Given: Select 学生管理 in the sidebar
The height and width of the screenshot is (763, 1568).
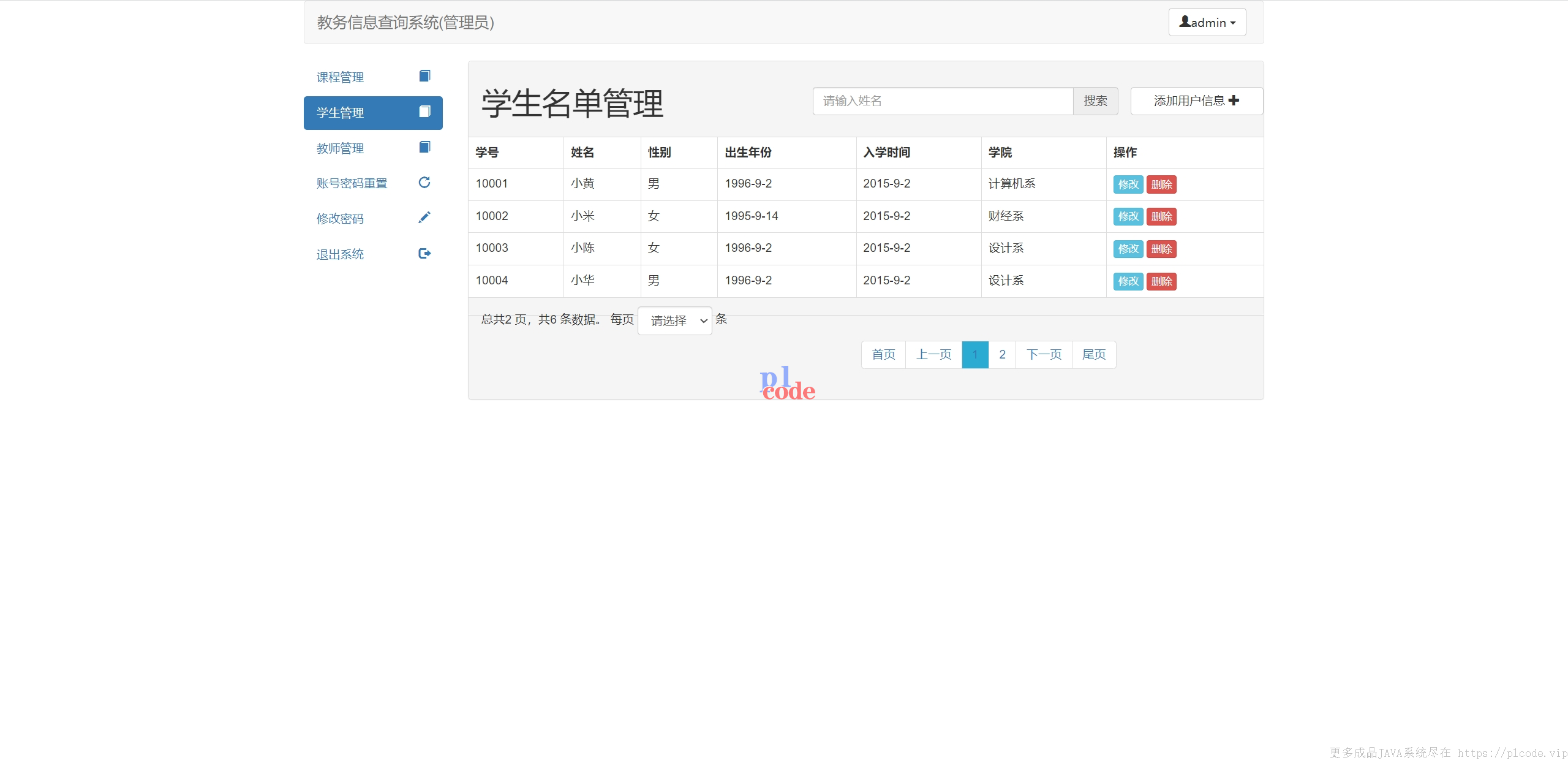Looking at the screenshot, I should [373, 113].
